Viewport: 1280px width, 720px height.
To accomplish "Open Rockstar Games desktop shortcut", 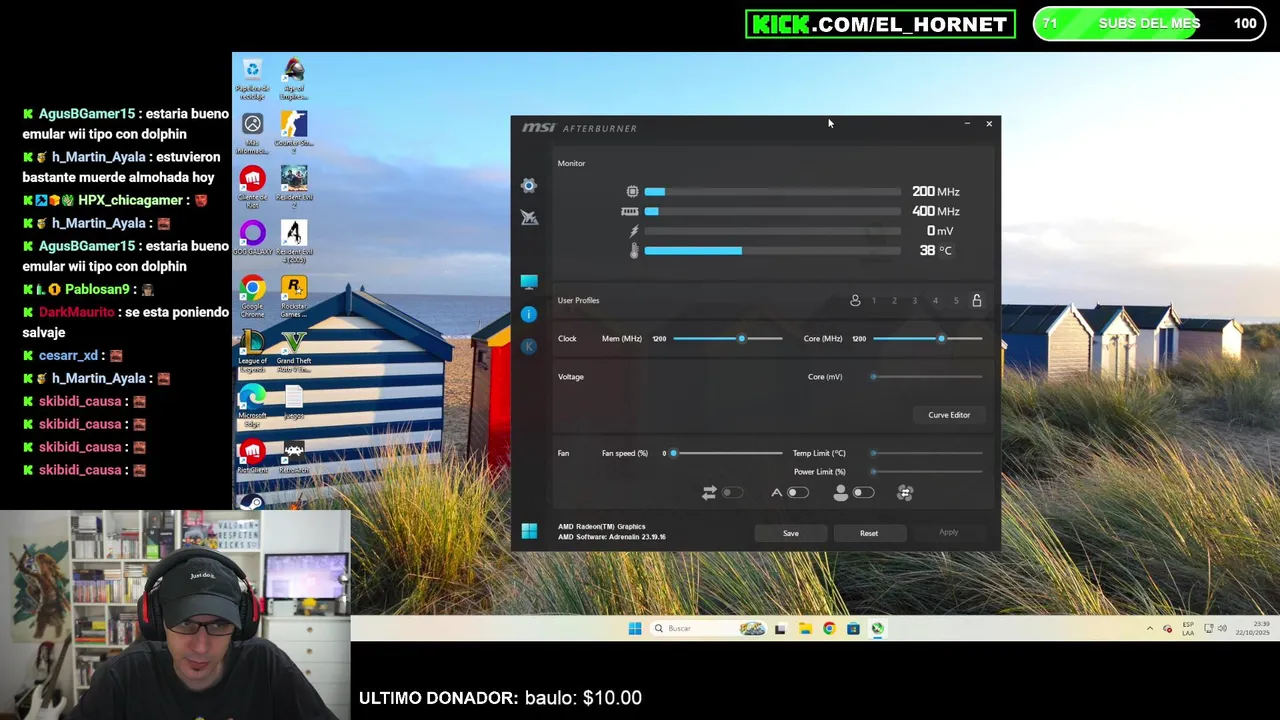I will (x=294, y=296).
